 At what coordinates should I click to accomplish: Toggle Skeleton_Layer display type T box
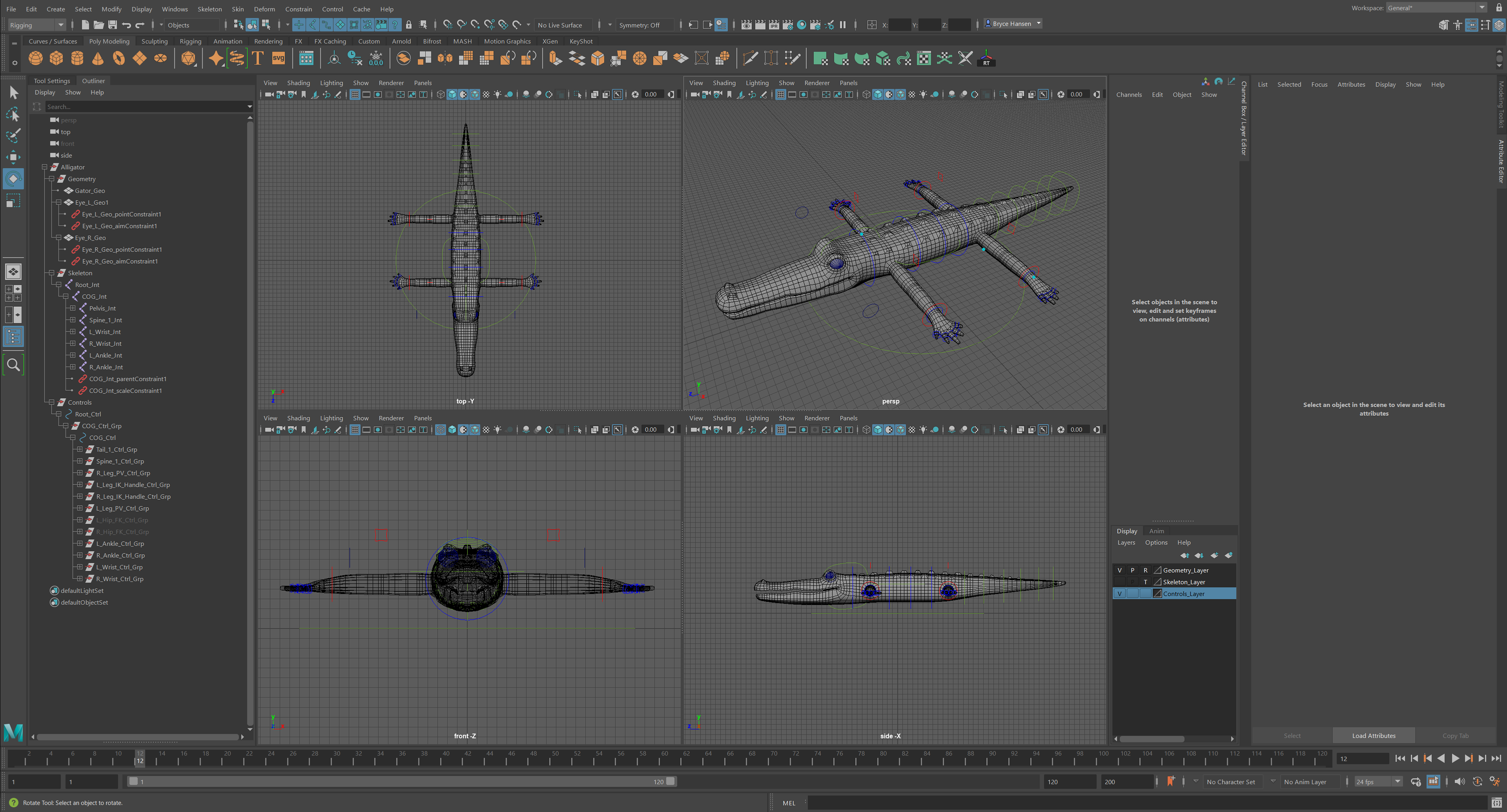coord(1145,582)
